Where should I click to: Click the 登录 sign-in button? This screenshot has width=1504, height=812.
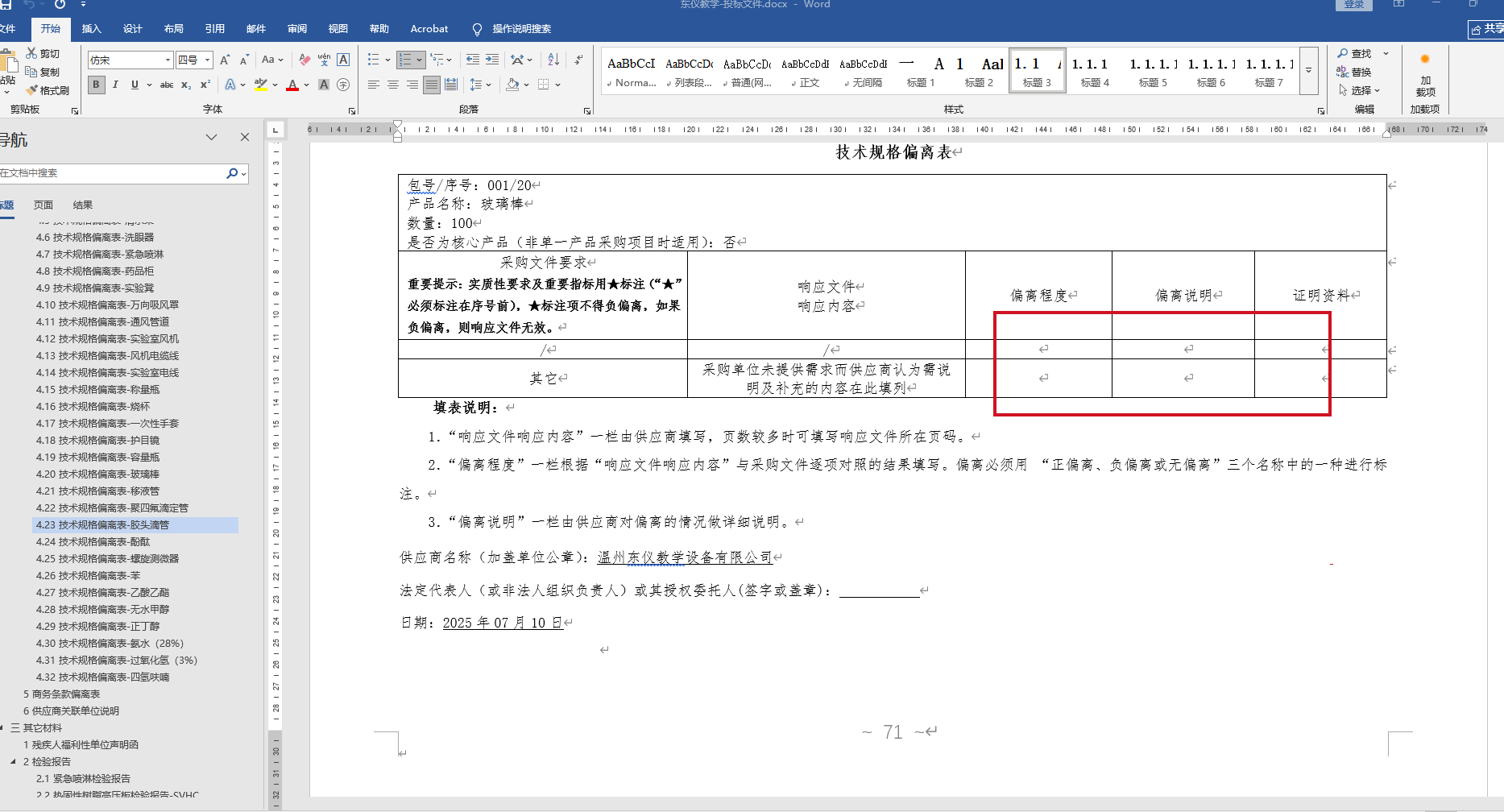click(1354, 5)
